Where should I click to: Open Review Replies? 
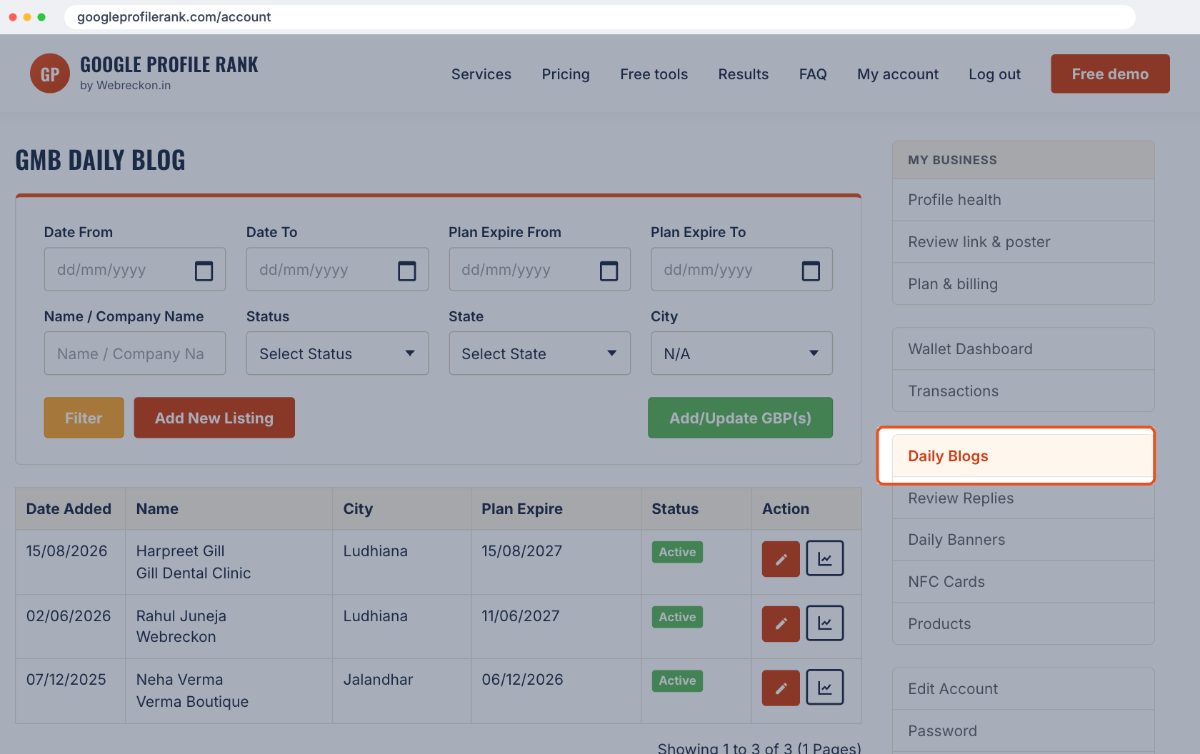click(1023, 498)
